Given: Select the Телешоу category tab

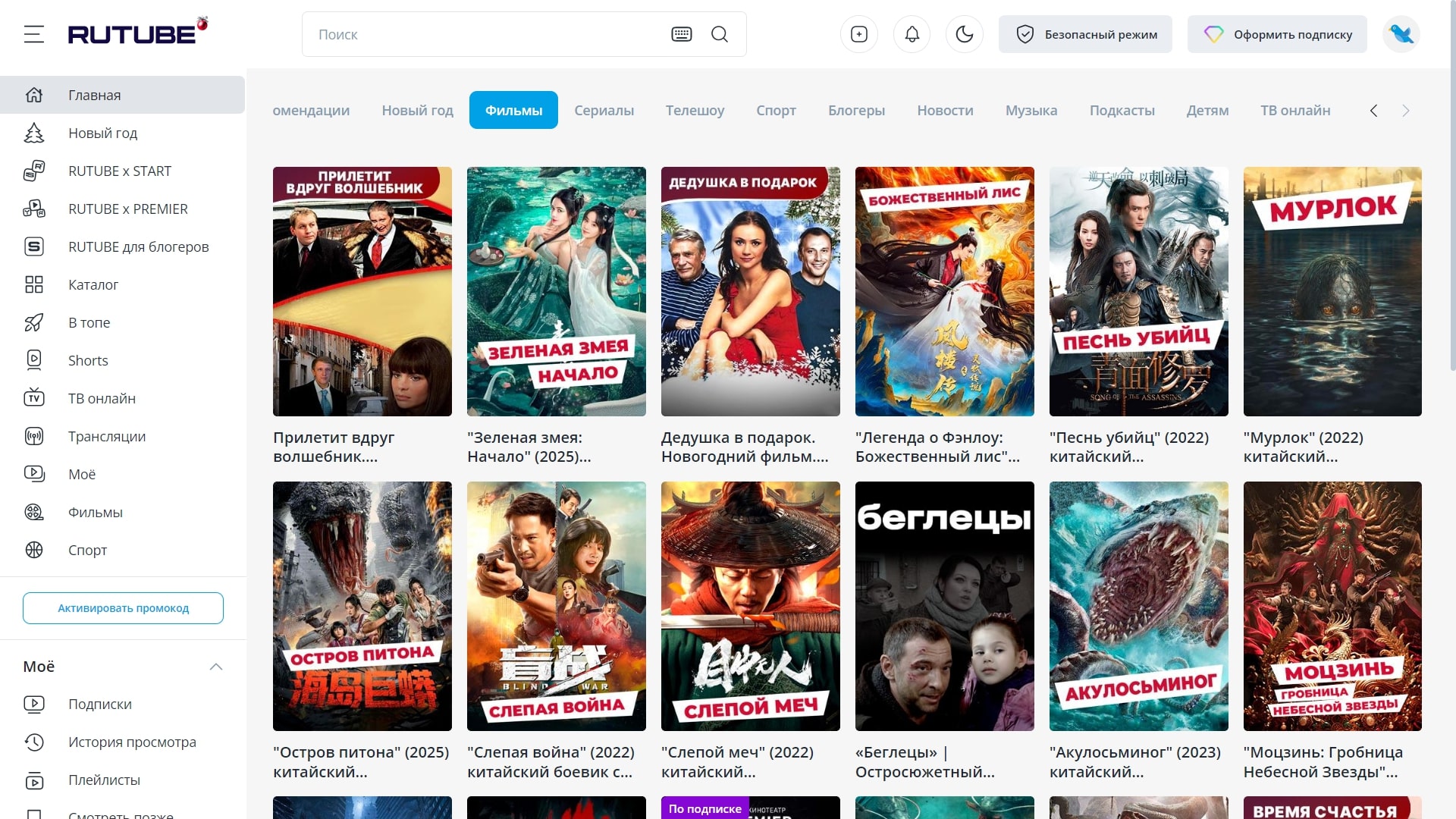Looking at the screenshot, I should [x=695, y=110].
